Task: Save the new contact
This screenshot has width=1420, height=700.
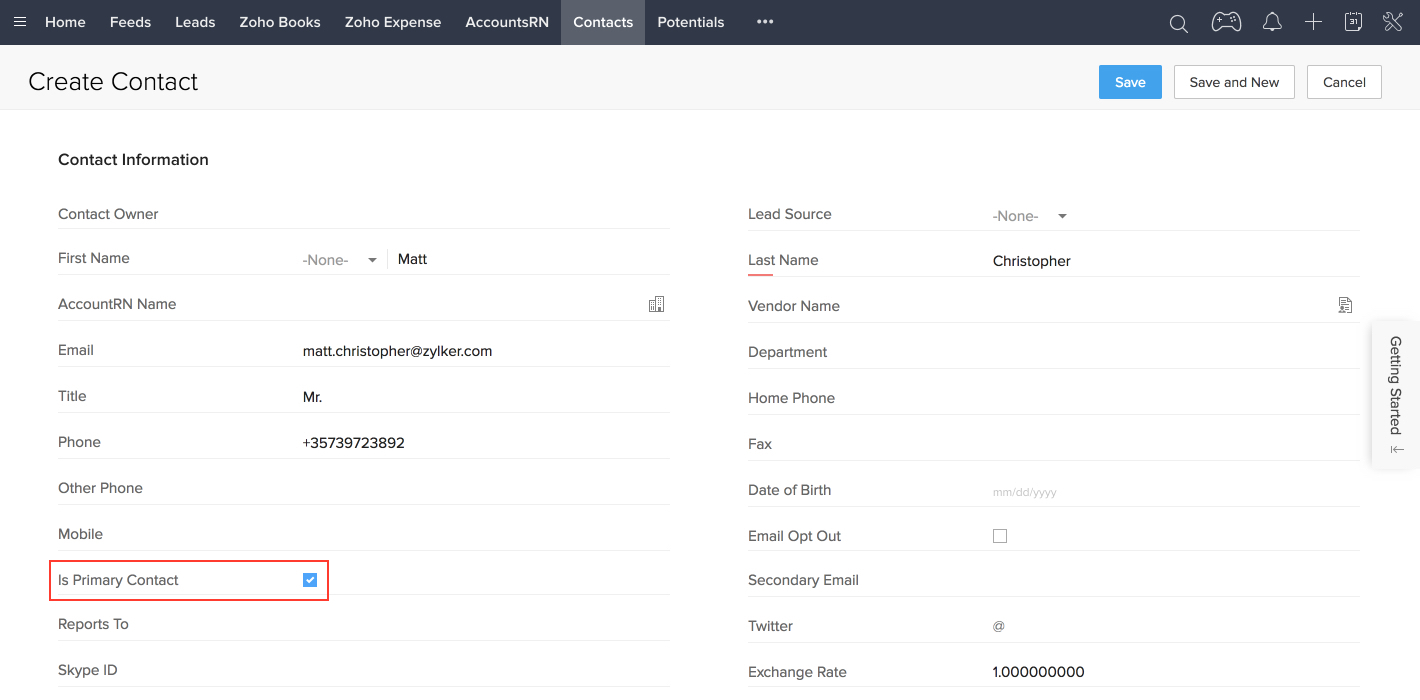Action: pos(1130,82)
